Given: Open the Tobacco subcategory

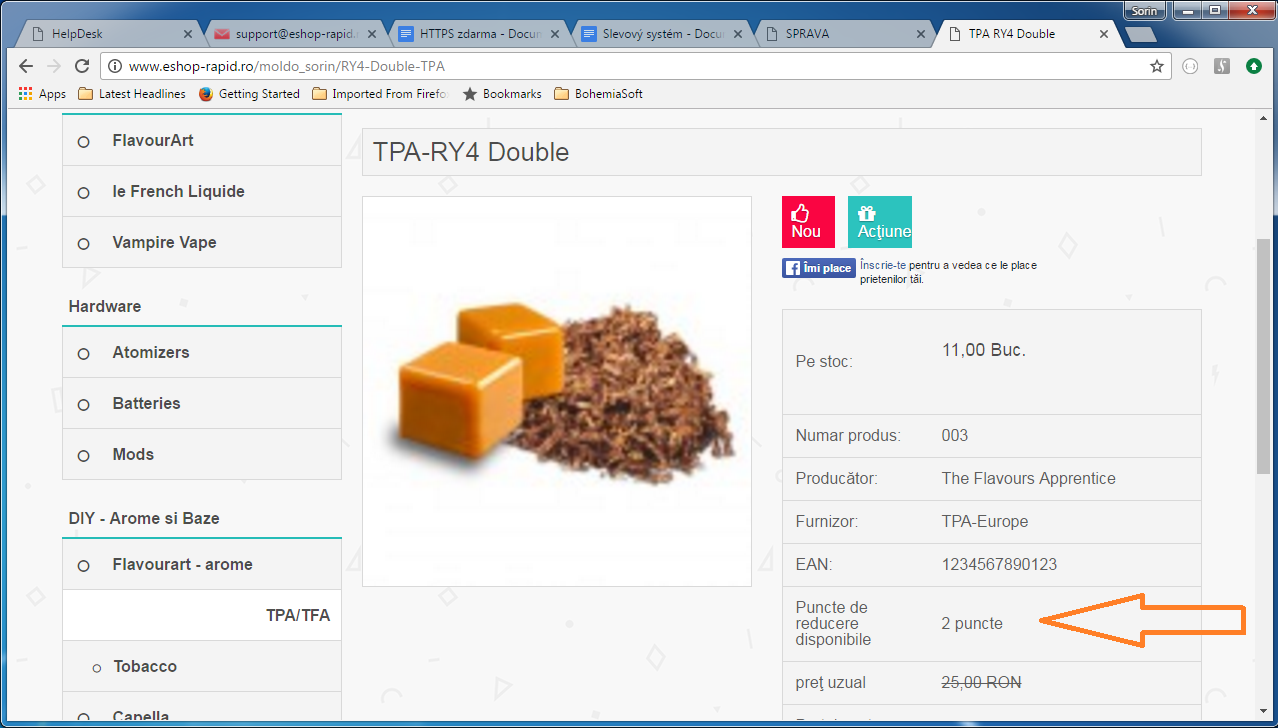Looking at the screenshot, I should [202, 666].
